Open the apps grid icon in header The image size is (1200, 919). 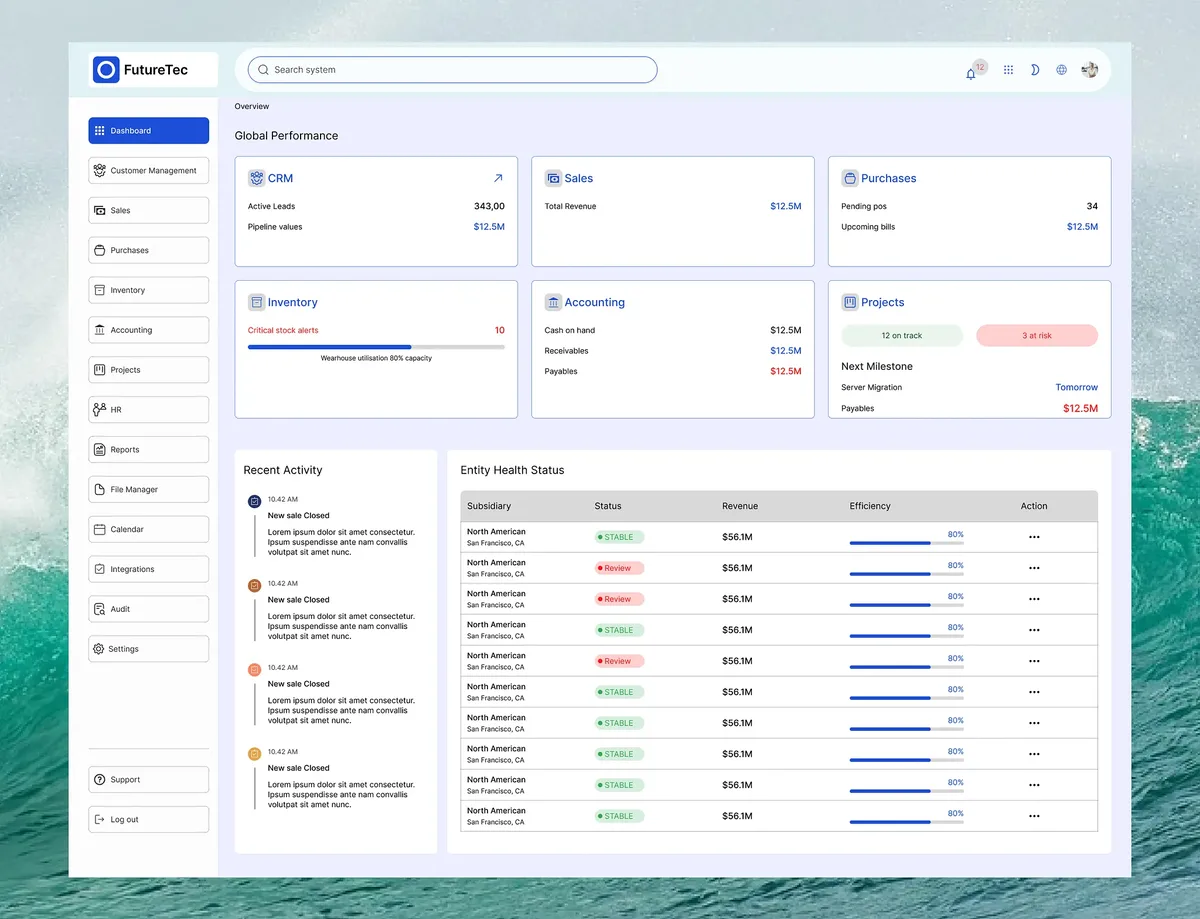click(1008, 70)
